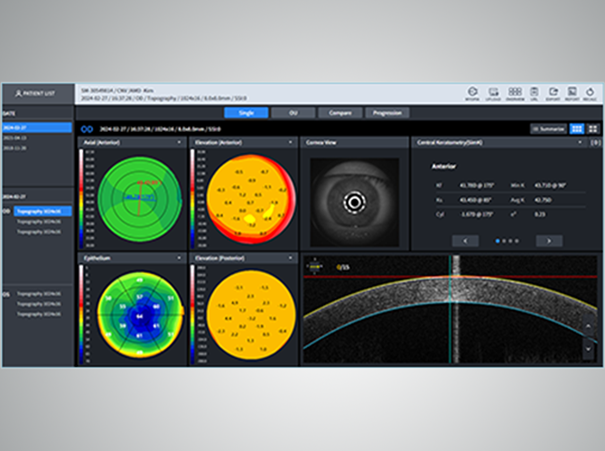Open the Axial (Anterior) map dropdown
The height and width of the screenshot is (451, 605).
[x=179, y=142]
